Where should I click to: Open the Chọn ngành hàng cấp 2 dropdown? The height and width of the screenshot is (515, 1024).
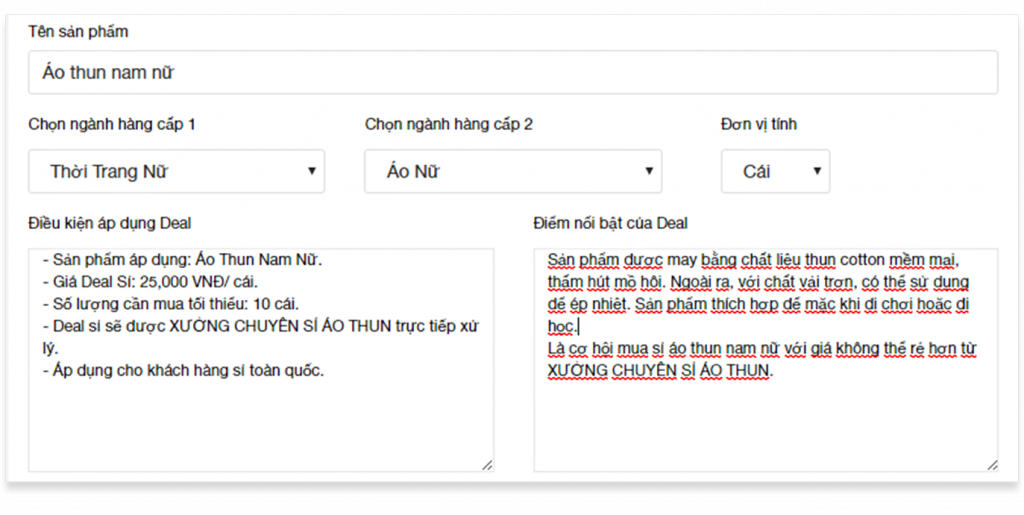513,171
